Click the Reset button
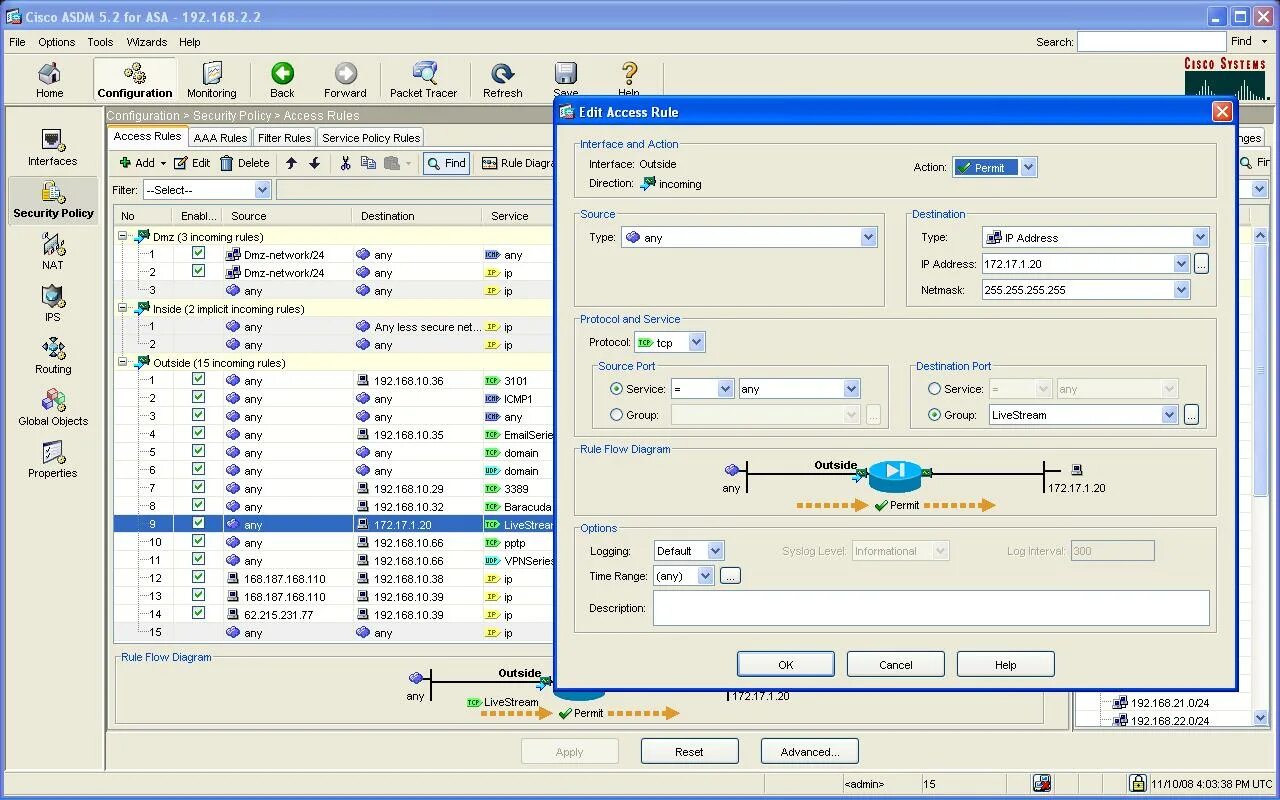 [x=689, y=752]
